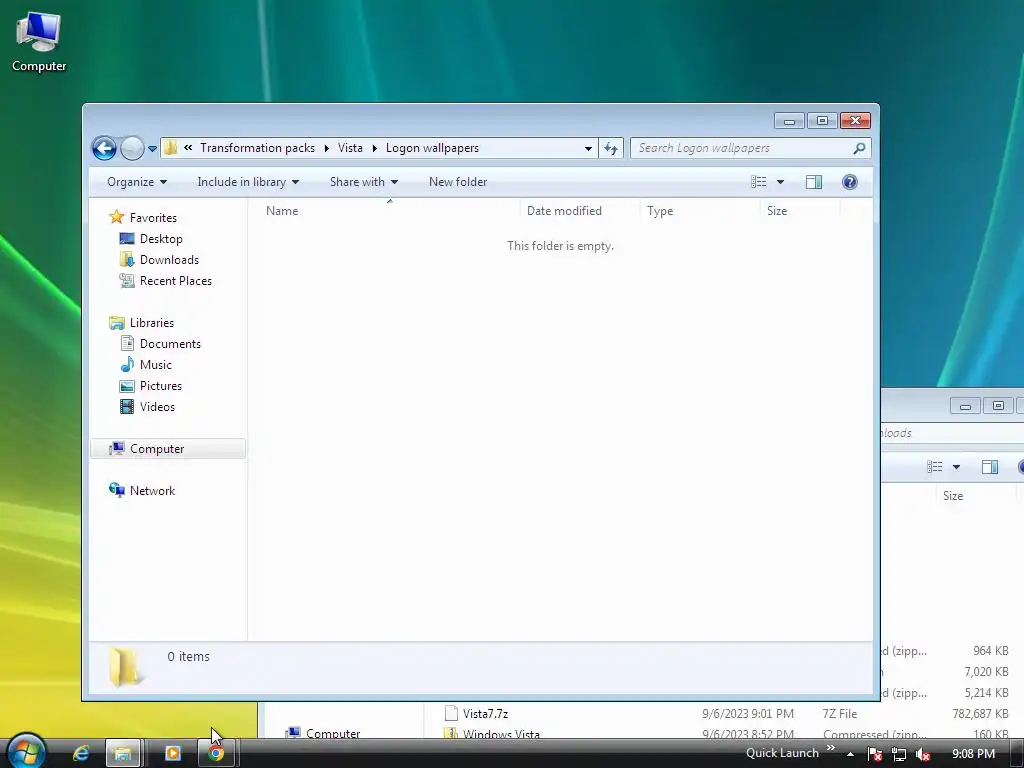Select the Computer desktop icon

pos(39,41)
